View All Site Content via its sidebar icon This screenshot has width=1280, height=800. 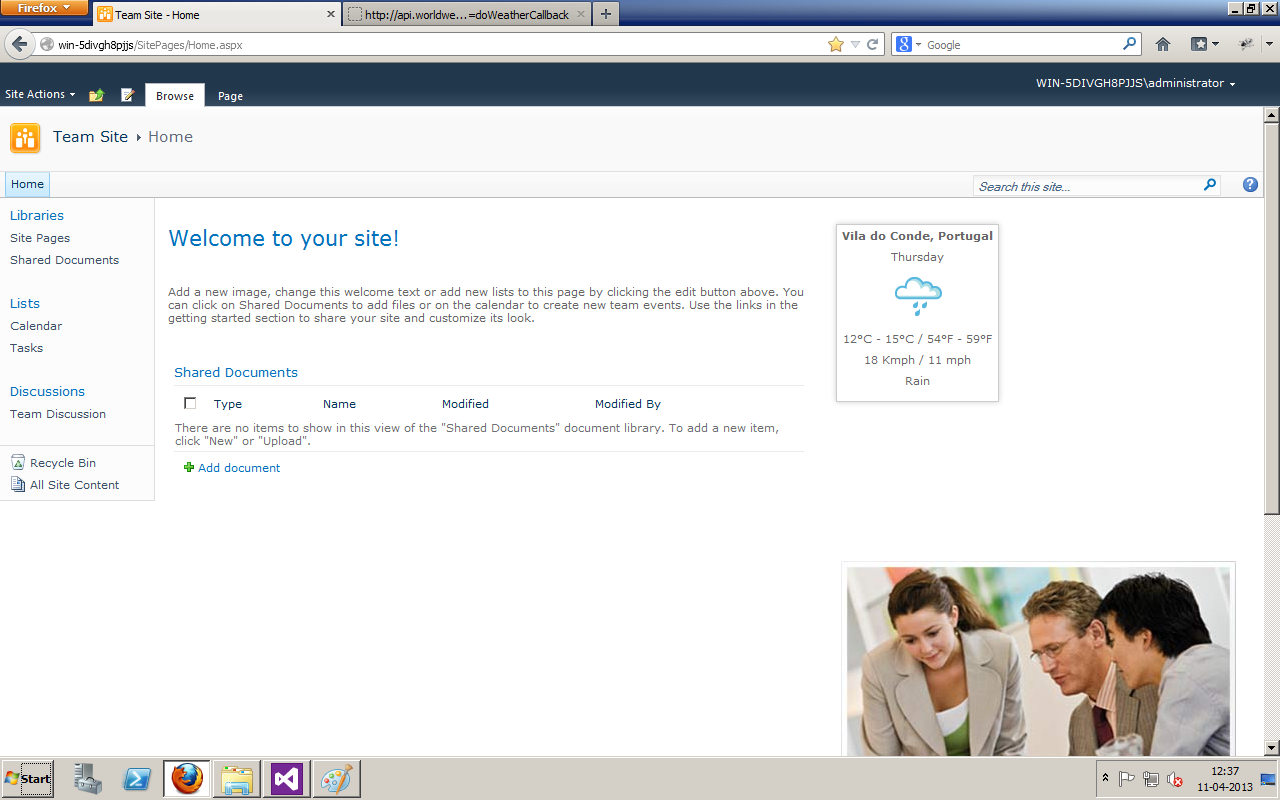tap(17, 484)
